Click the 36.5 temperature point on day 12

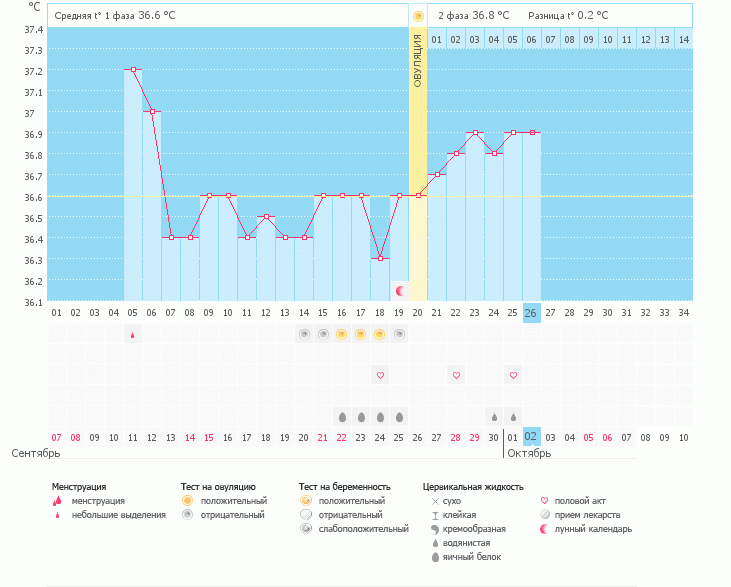266,216
